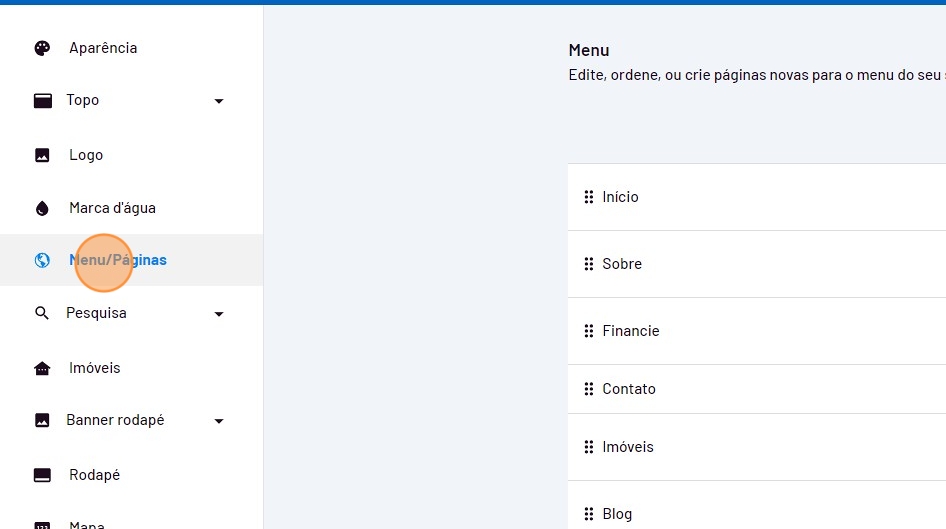The image size is (946, 529).
Task: Click the Topo section icon in sidebar
Action: pyautogui.click(x=42, y=100)
